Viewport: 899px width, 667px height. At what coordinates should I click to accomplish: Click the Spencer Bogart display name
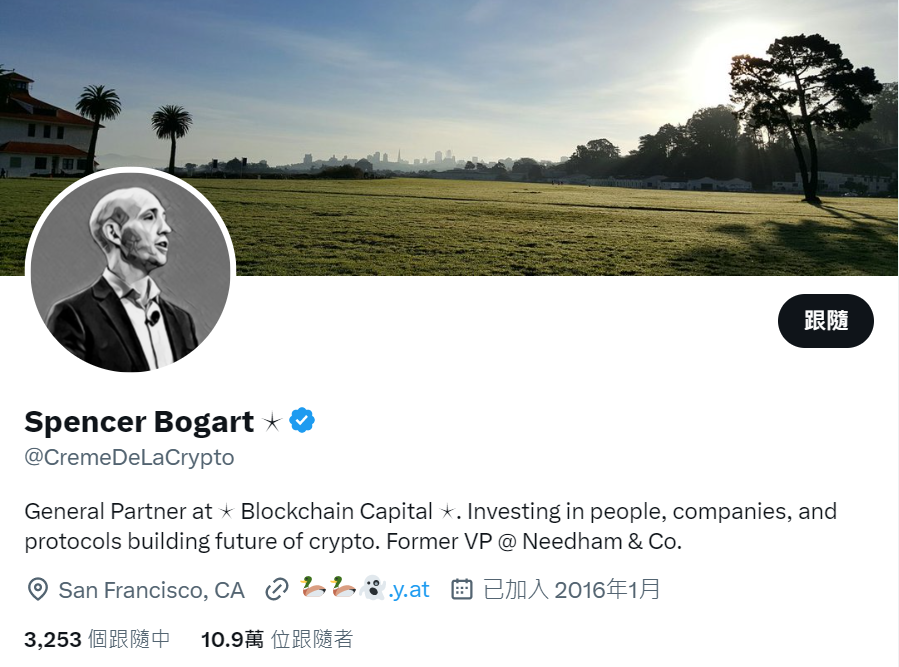coord(139,421)
